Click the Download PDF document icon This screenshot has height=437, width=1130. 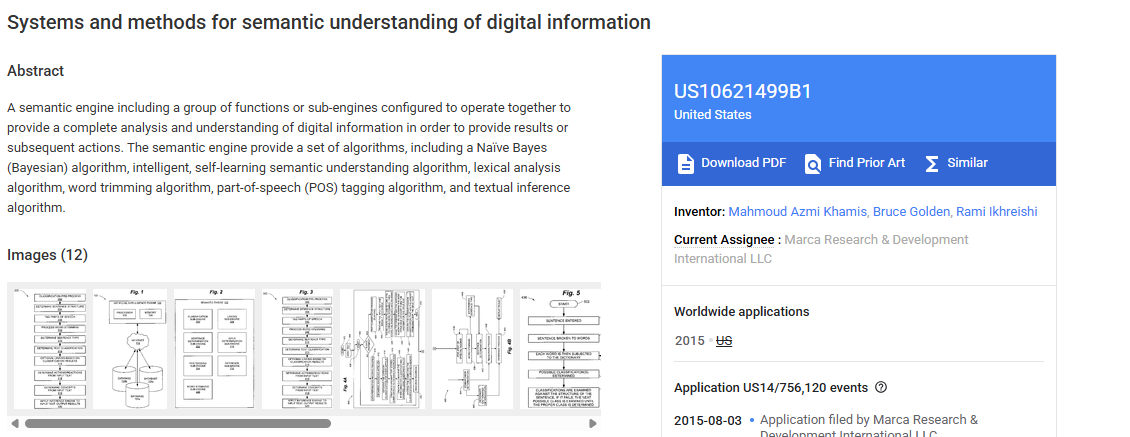(x=685, y=164)
